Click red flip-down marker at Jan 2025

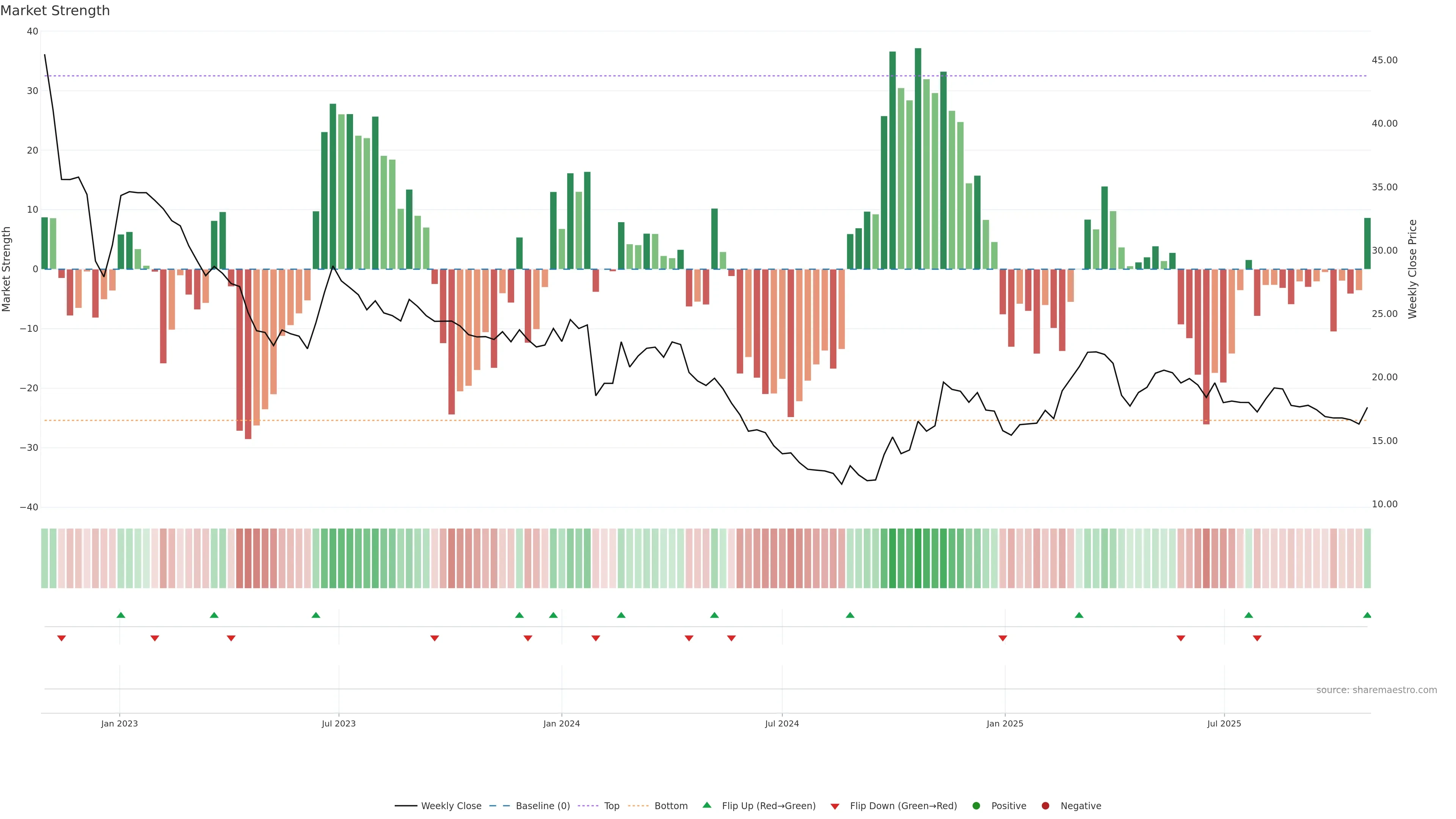(1003, 638)
